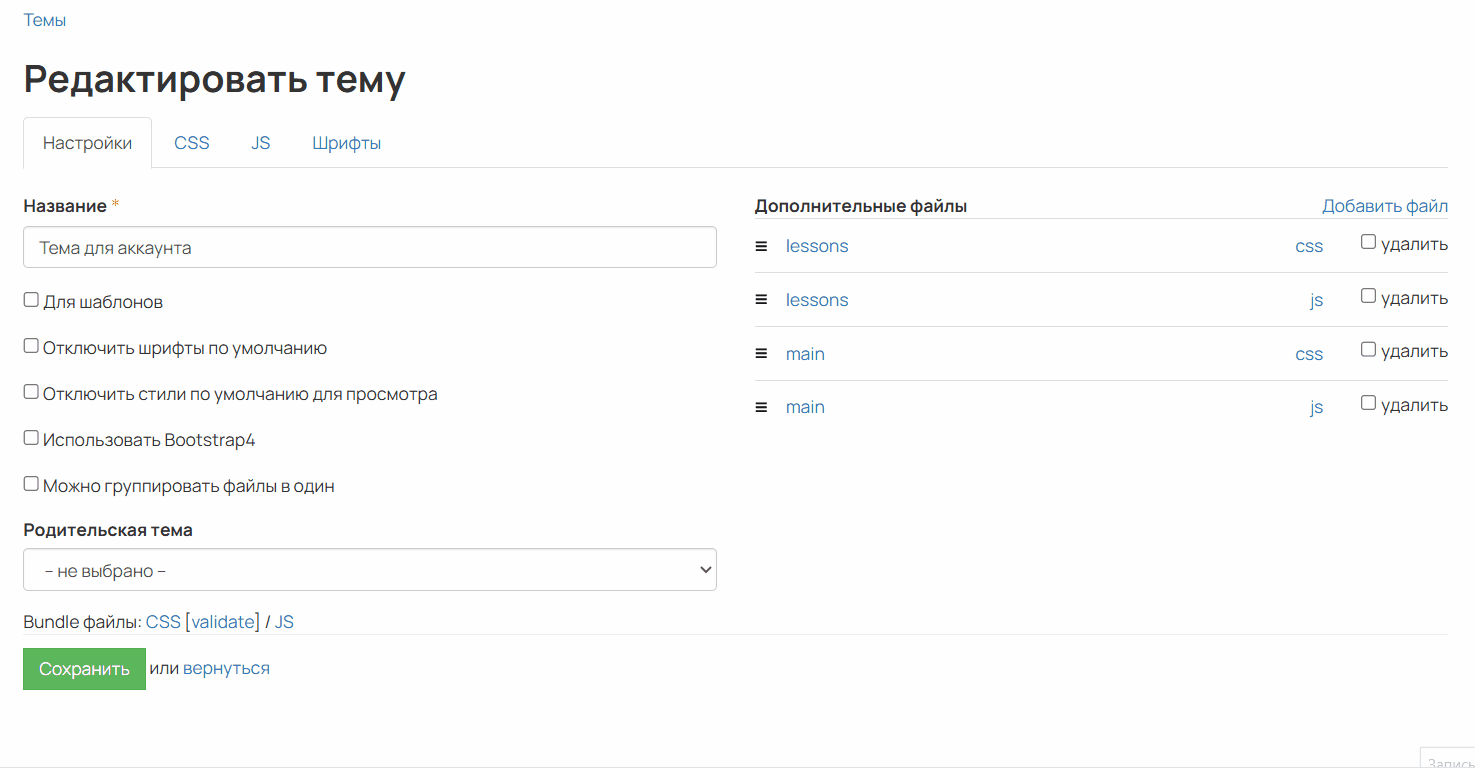Follow the "вернуться" link
The image size is (1475, 768).
click(x=226, y=668)
